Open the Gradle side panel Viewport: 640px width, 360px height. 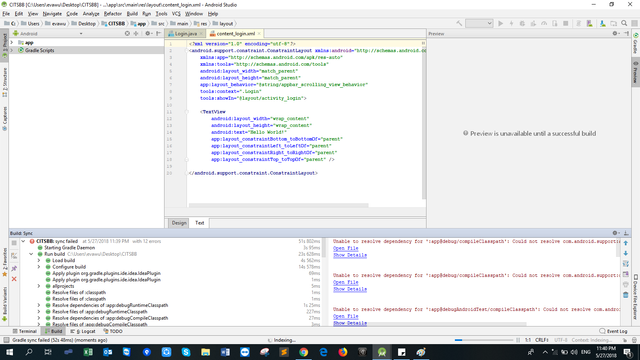pyautogui.click(x=636, y=43)
